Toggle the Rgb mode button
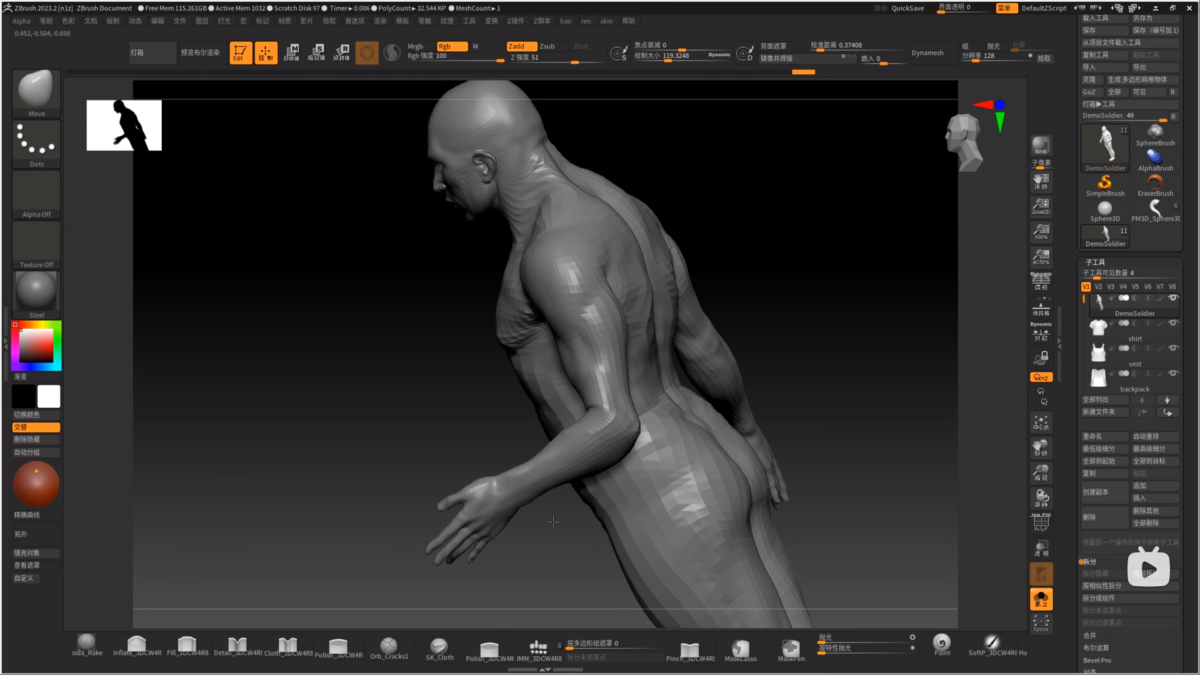The height and width of the screenshot is (675, 1200). tap(451, 46)
